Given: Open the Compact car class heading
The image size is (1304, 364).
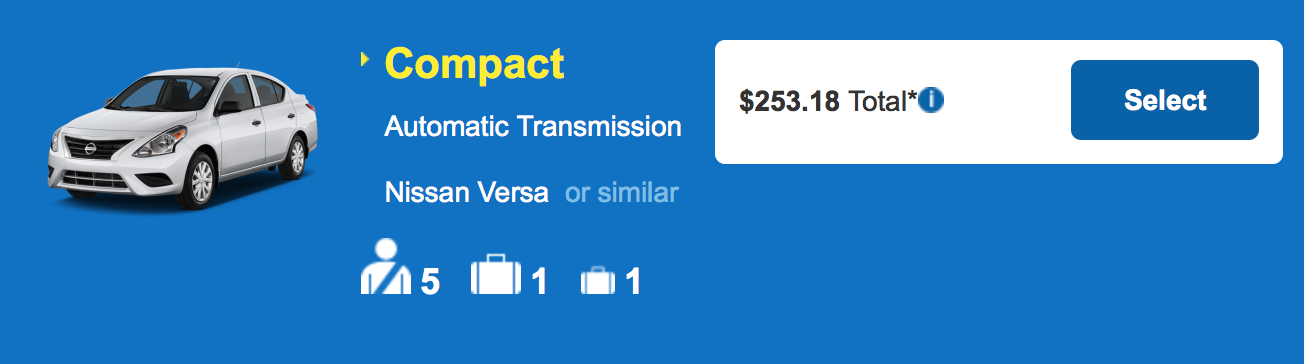Looking at the screenshot, I should (474, 63).
